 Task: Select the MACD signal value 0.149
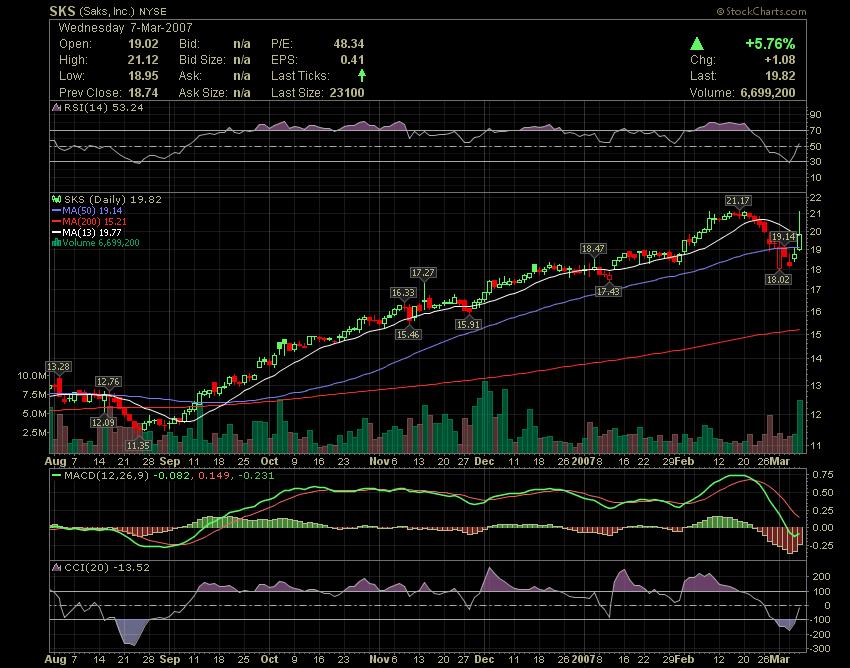[214, 475]
